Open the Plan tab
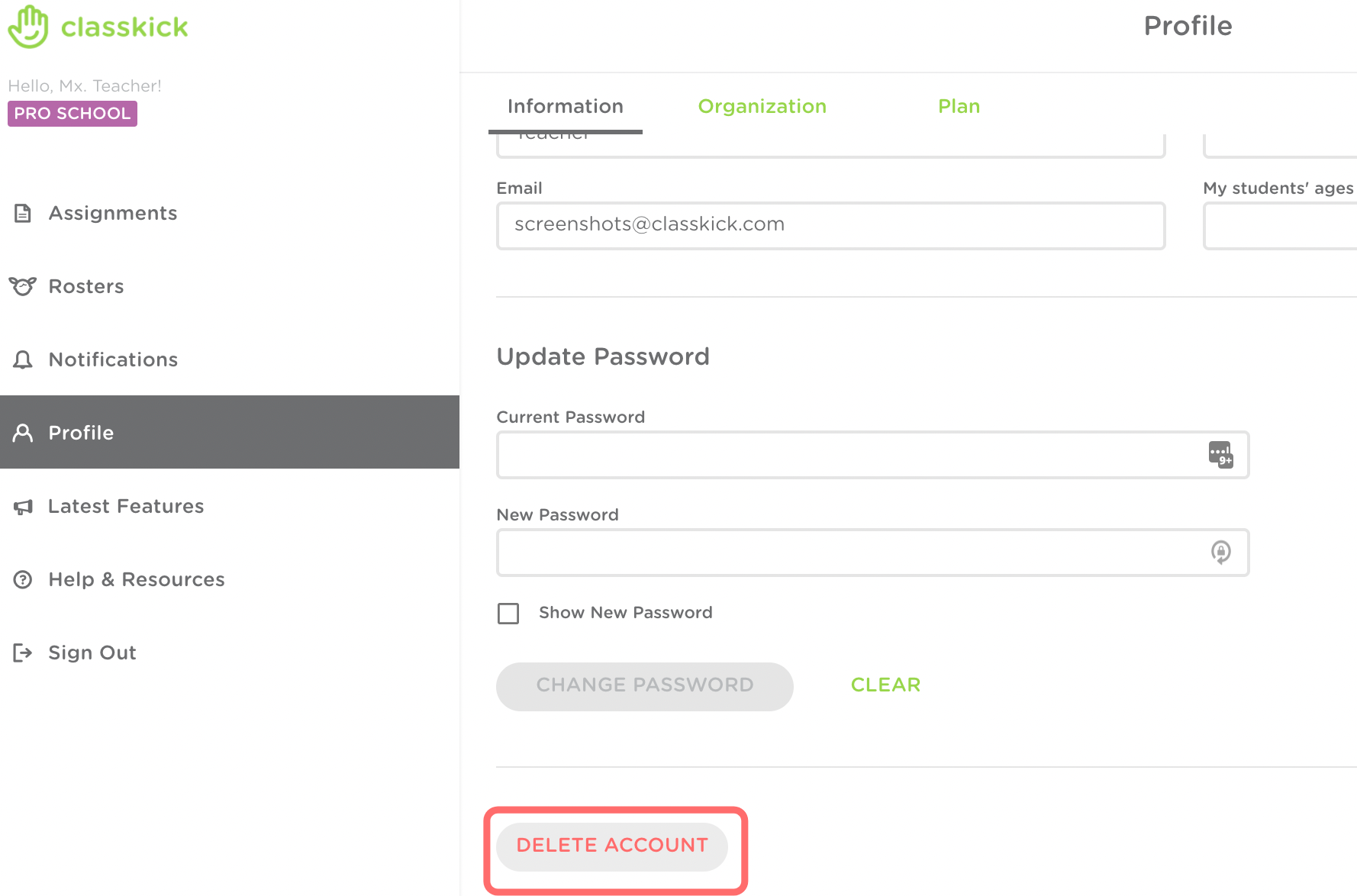Image resolution: width=1357 pixels, height=896 pixels. pos(959,106)
